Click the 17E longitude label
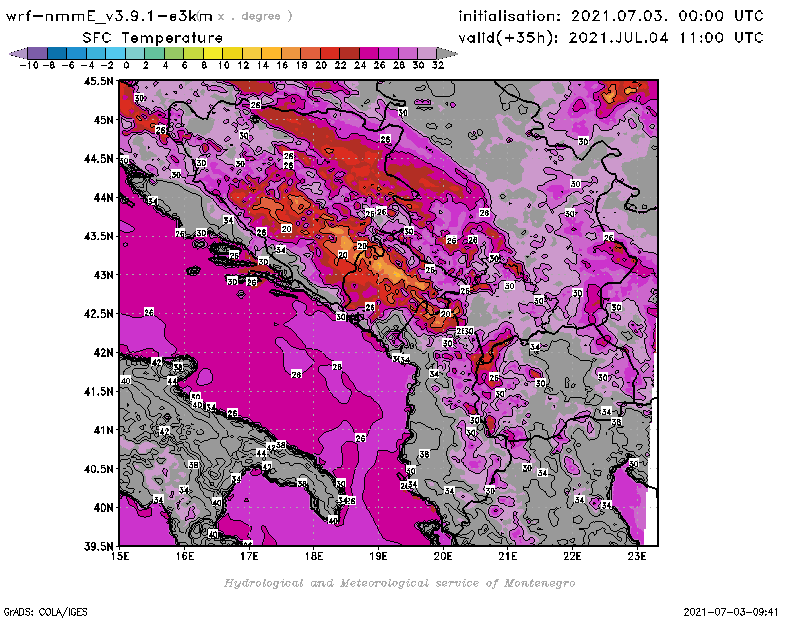Screen dimensions: 800x618 249,556
